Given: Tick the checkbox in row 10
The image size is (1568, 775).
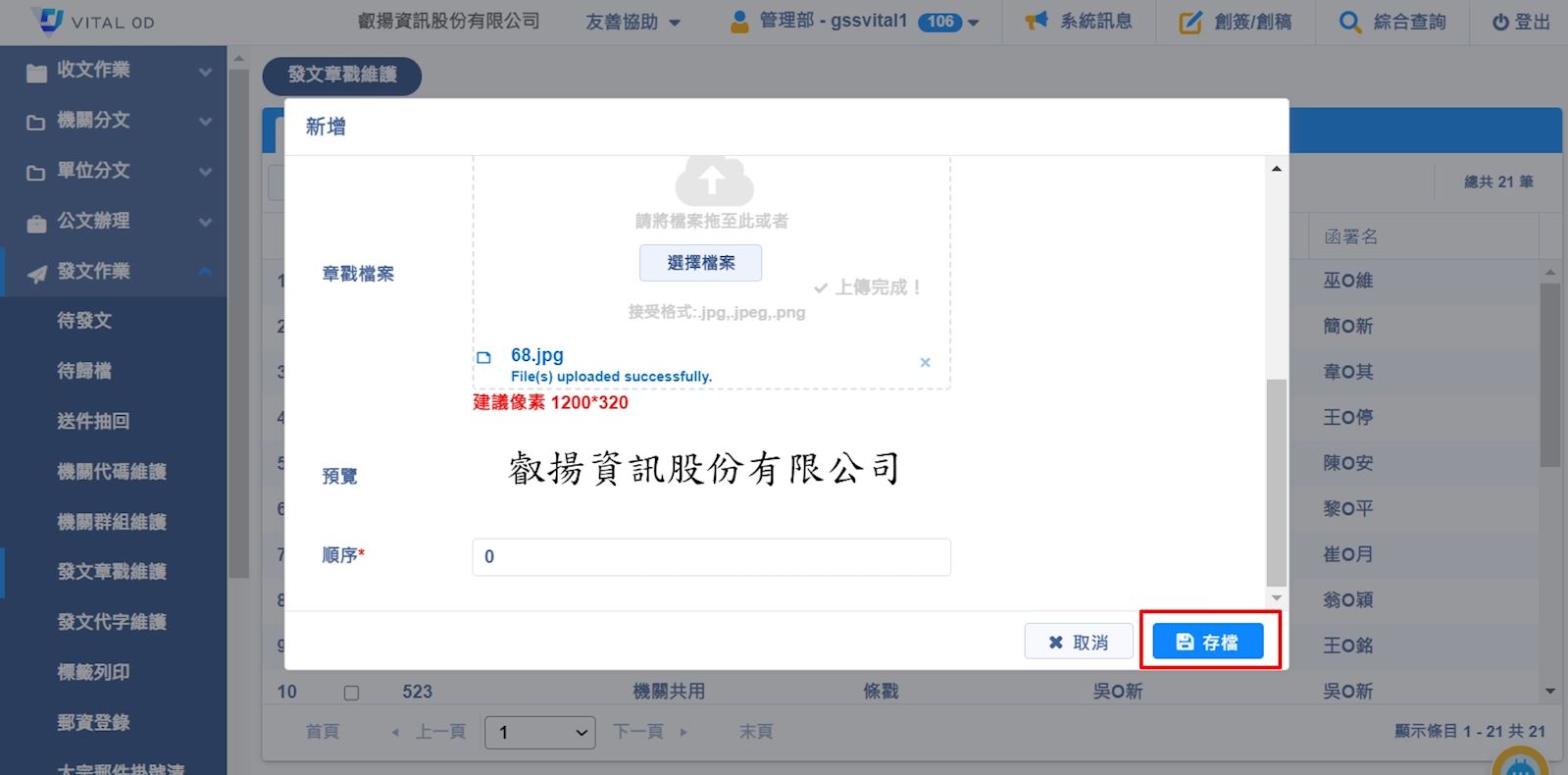Looking at the screenshot, I should click(x=351, y=693).
